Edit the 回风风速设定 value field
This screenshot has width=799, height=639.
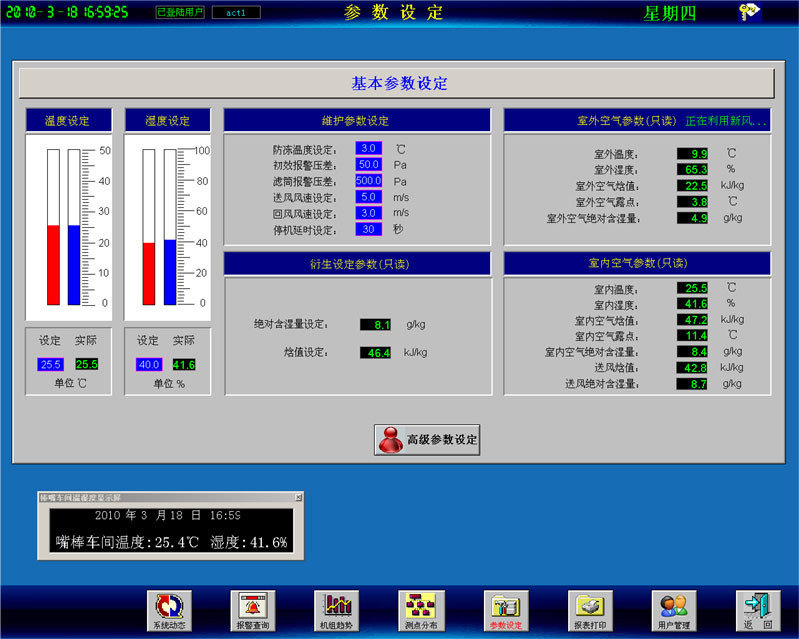click(368, 213)
